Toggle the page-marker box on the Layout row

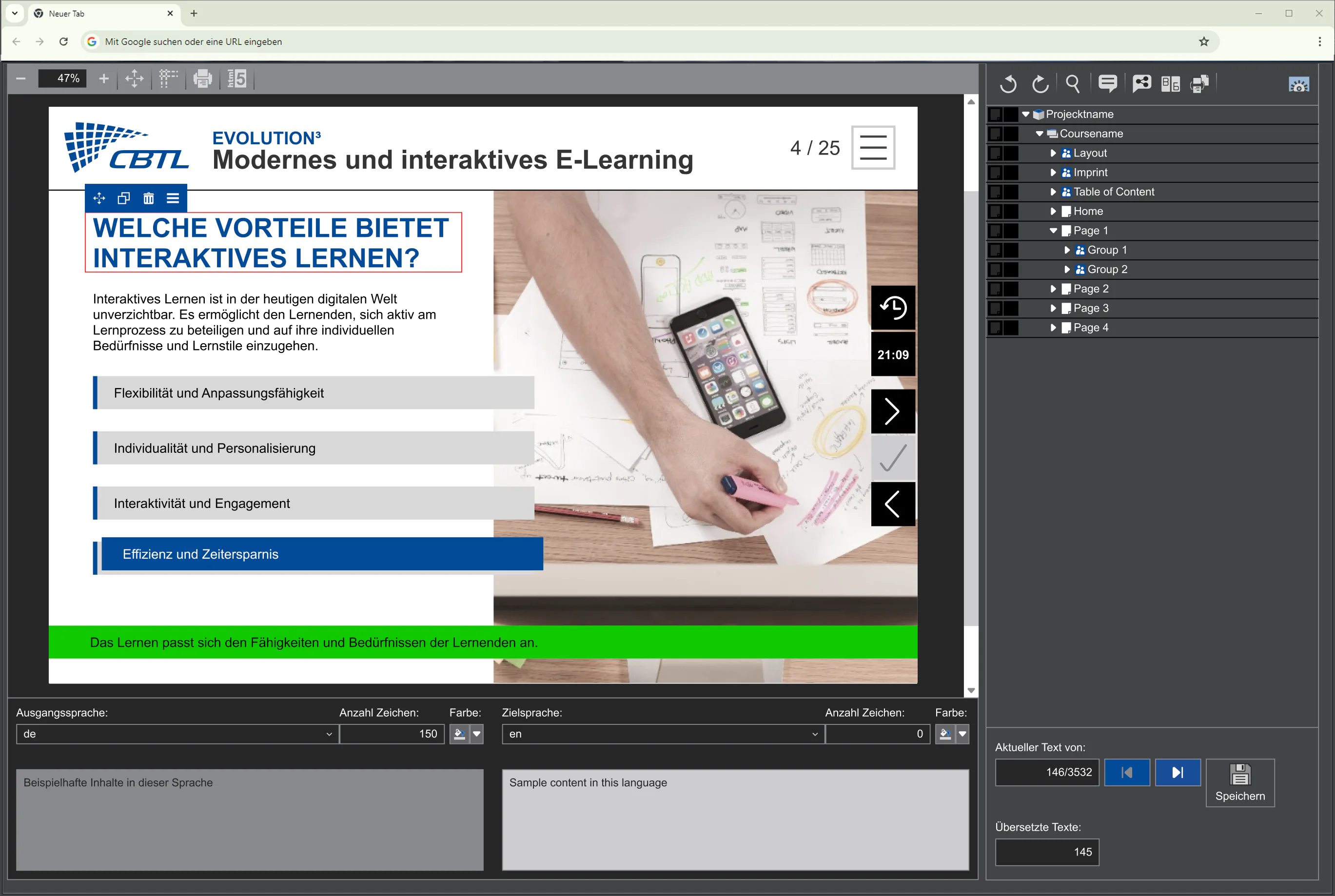point(995,153)
